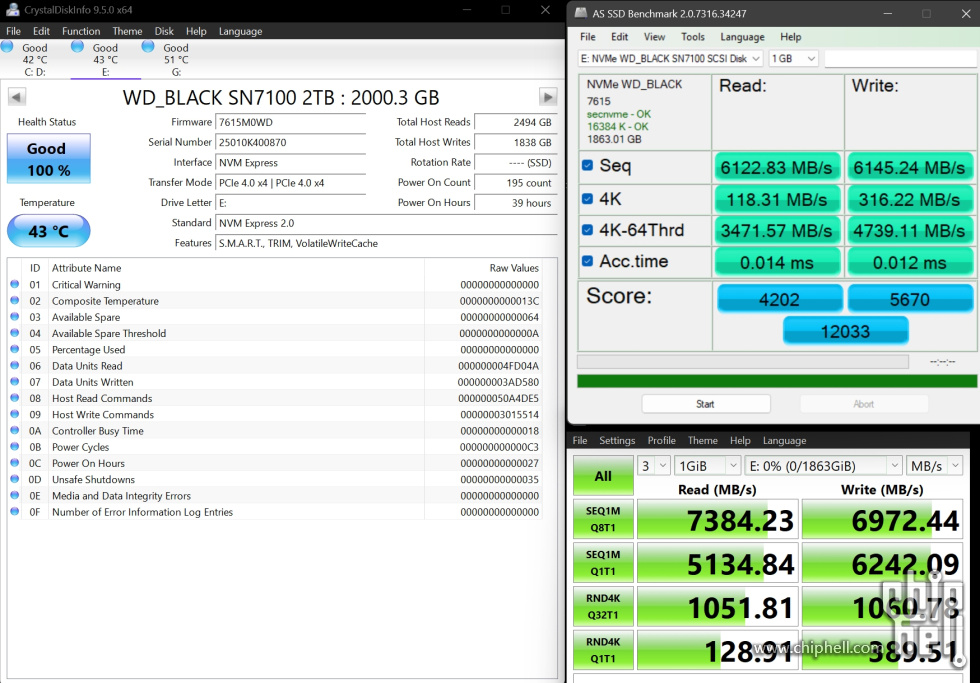Screen dimensions: 980x683
Task: Click the status dot for Power On Hours
Action: tap(14, 463)
